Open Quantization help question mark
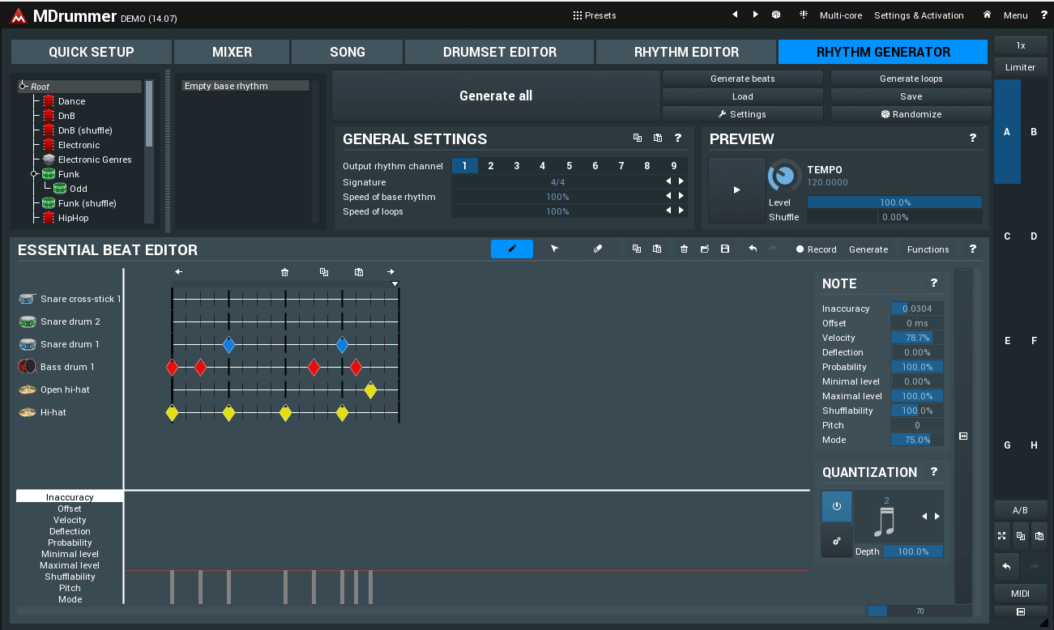This screenshot has height=630, width=1054. point(933,472)
